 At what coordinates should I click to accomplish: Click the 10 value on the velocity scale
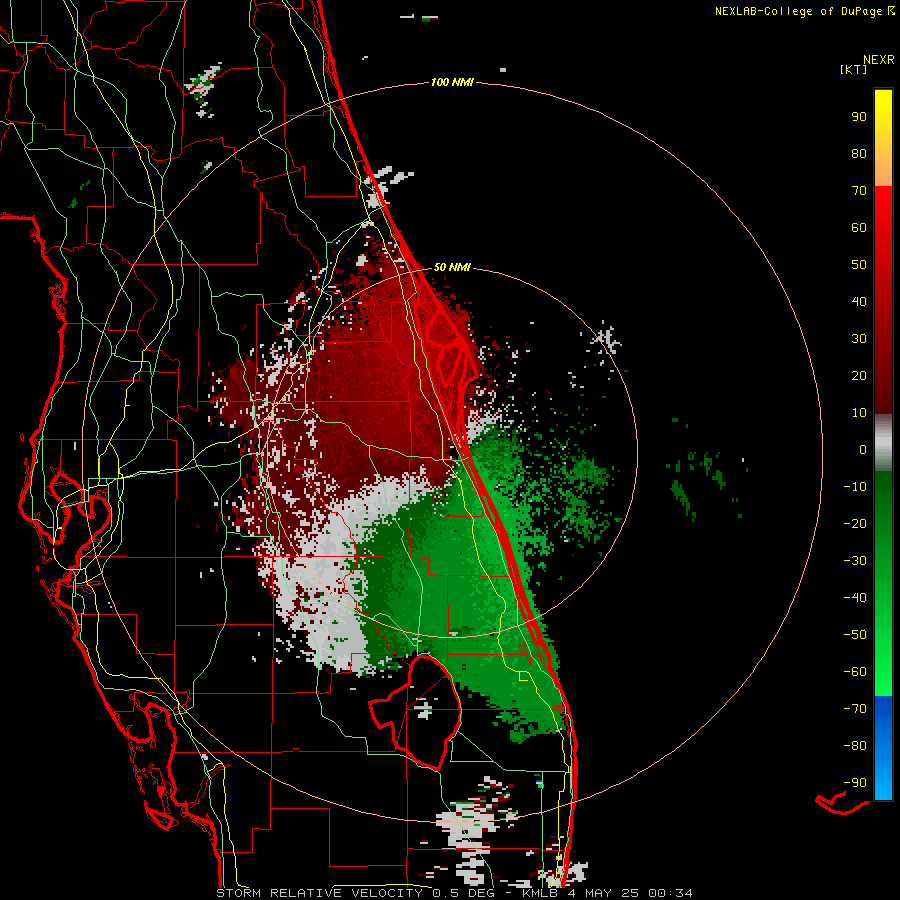[859, 413]
